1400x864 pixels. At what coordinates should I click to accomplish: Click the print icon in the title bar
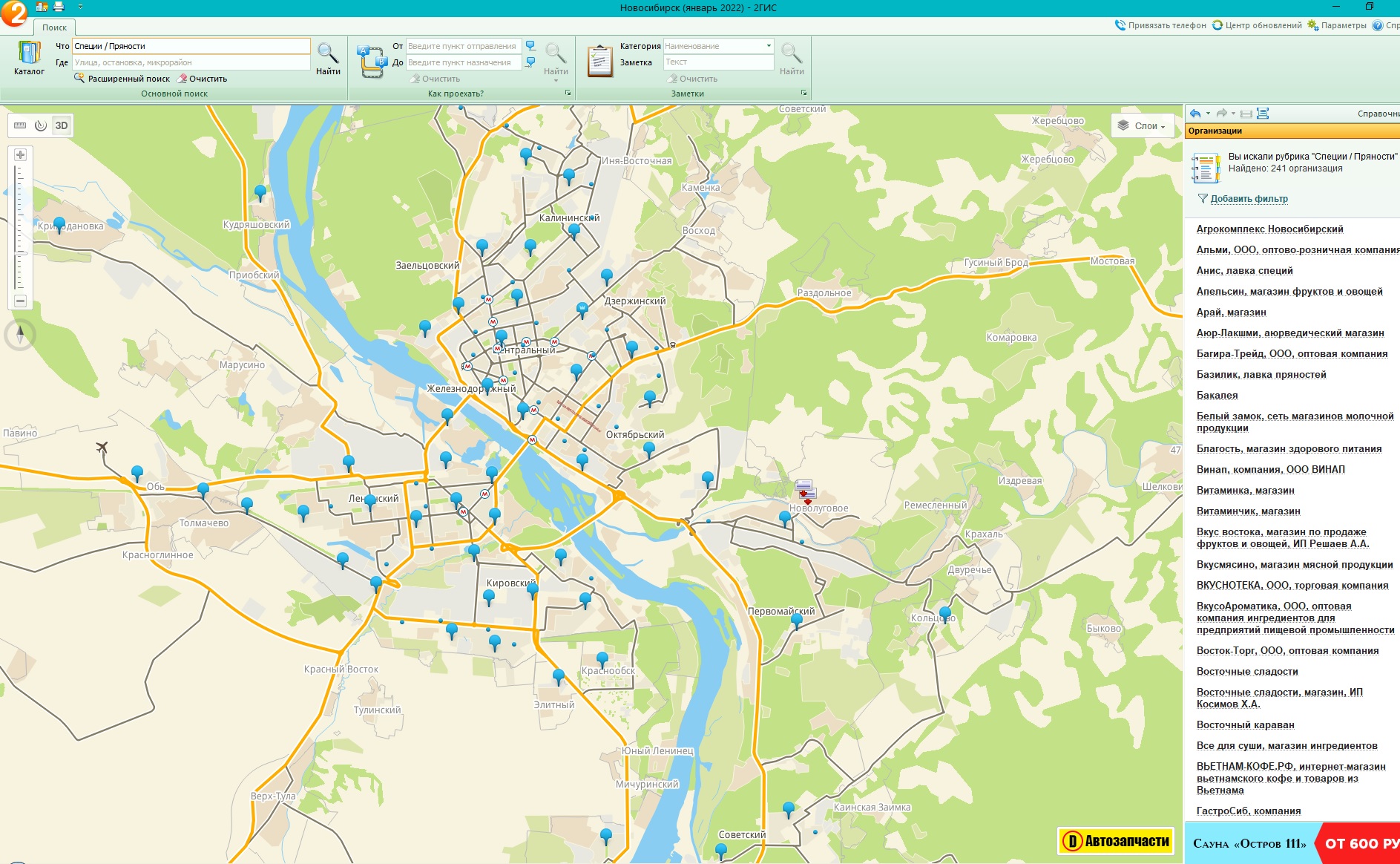[x=59, y=7]
